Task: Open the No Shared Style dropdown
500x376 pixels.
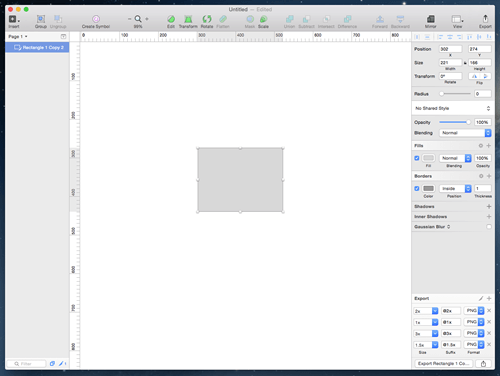Action: pyautogui.click(x=453, y=108)
